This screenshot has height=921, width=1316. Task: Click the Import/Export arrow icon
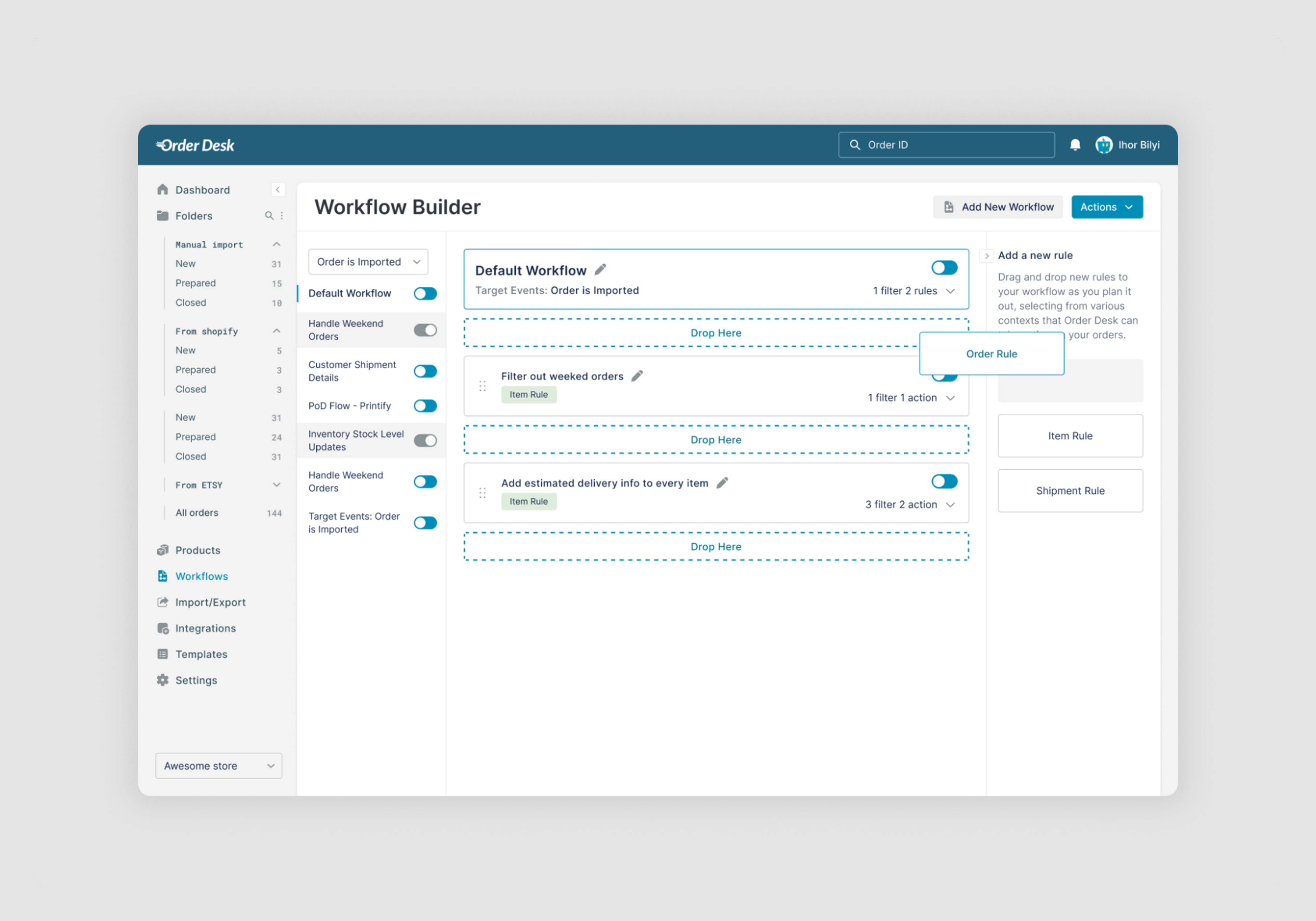pyautogui.click(x=163, y=602)
